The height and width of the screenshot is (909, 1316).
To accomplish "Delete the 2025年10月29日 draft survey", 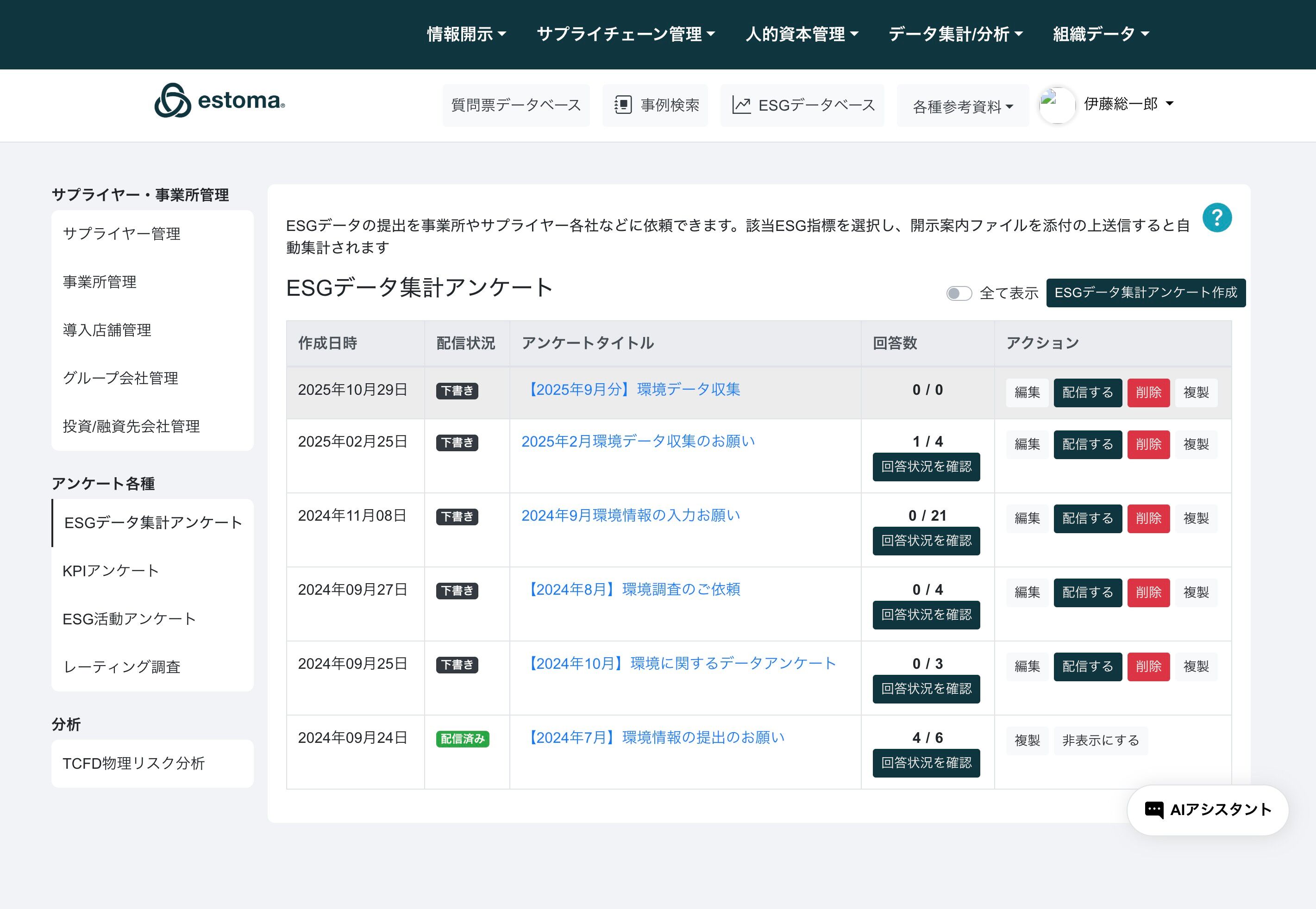I will (x=1148, y=392).
